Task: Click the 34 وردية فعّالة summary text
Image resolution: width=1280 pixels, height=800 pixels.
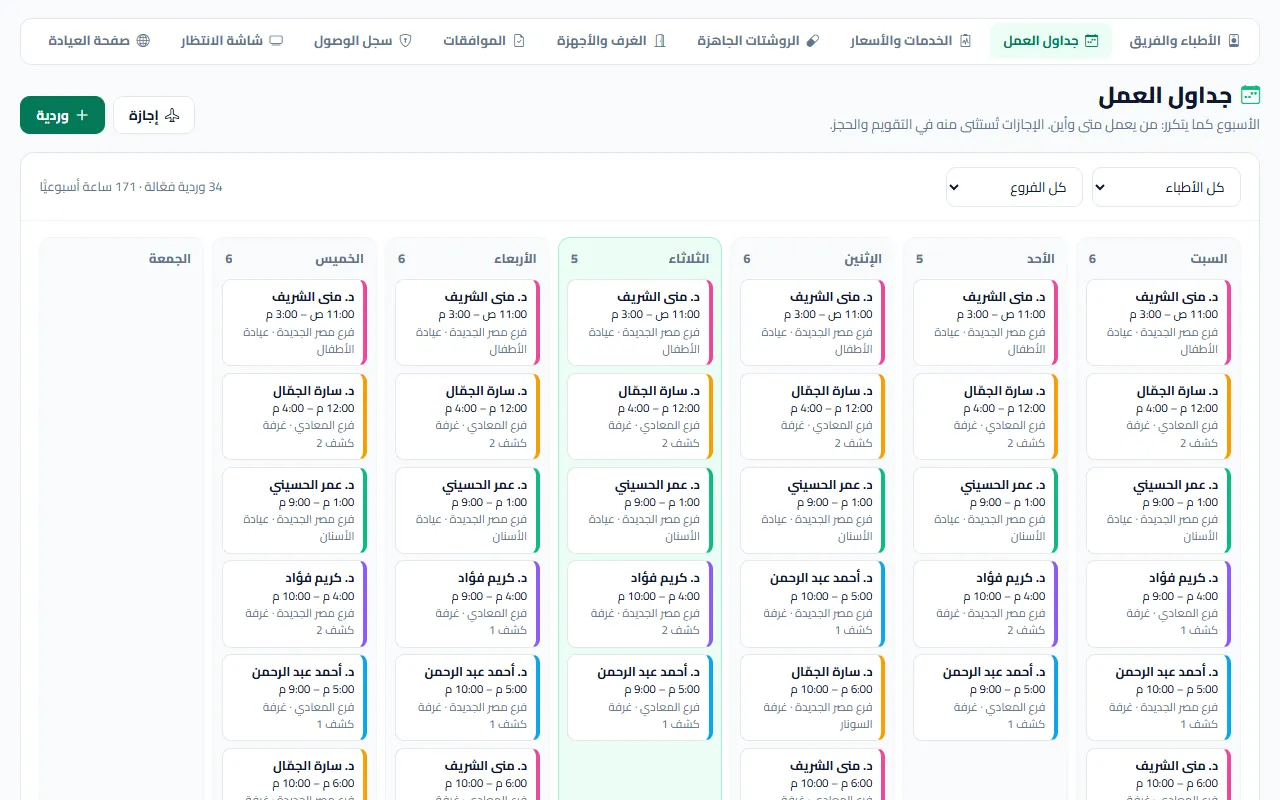Action: click(131, 187)
